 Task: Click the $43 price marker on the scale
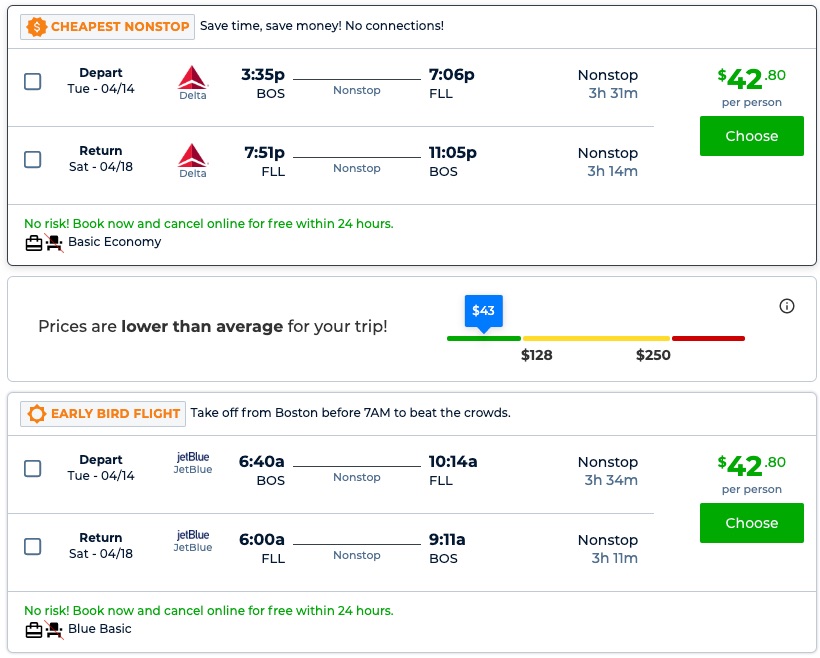pos(483,311)
